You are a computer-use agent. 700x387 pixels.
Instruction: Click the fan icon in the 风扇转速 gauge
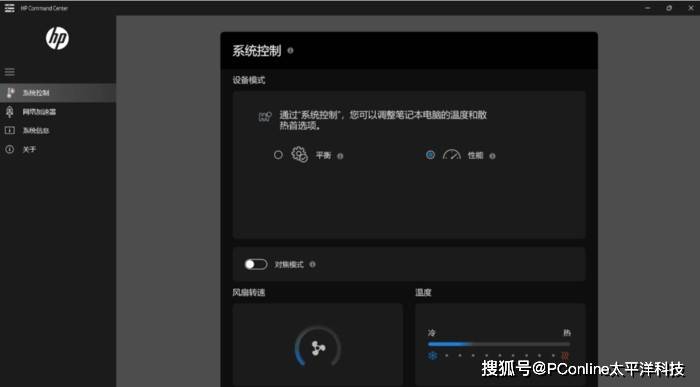(x=318, y=348)
